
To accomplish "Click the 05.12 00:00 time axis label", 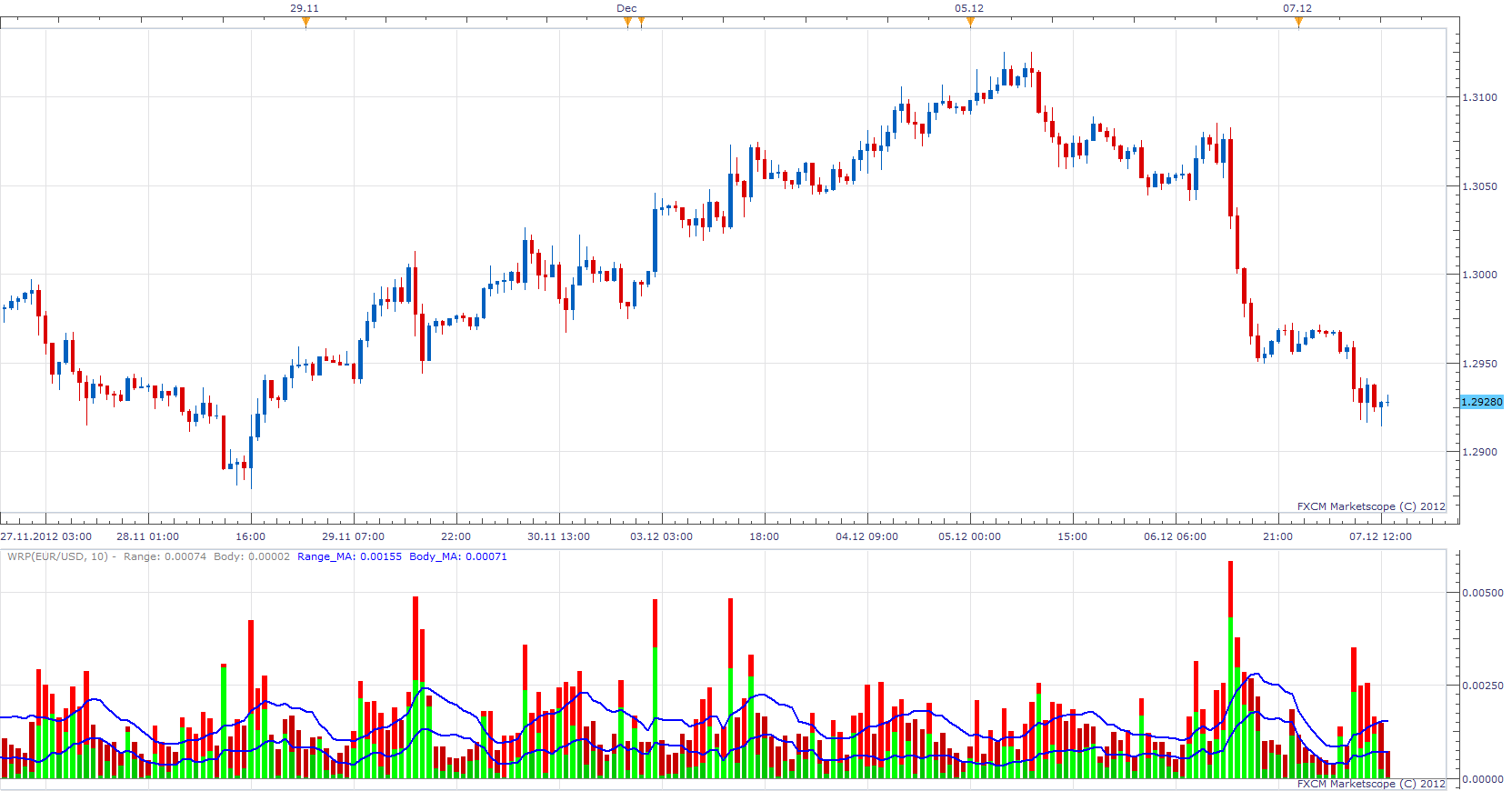I will pos(969,536).
